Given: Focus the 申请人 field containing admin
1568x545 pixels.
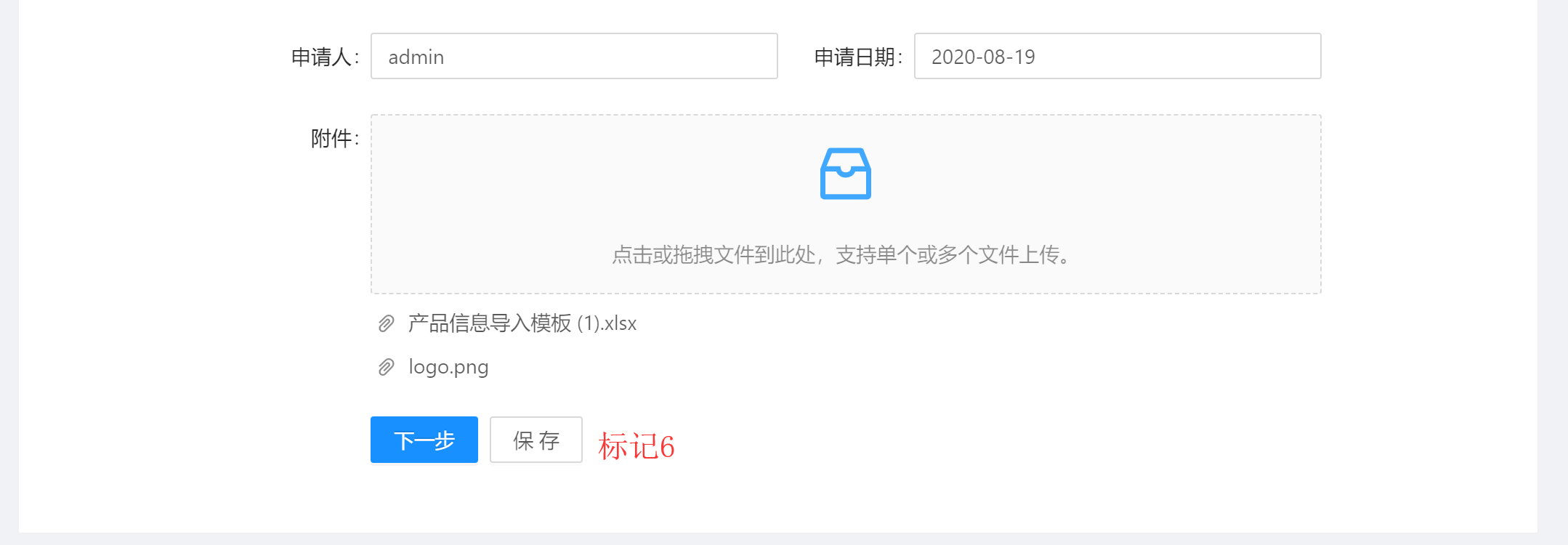Looking at the screenshot, I should (574, 56).
